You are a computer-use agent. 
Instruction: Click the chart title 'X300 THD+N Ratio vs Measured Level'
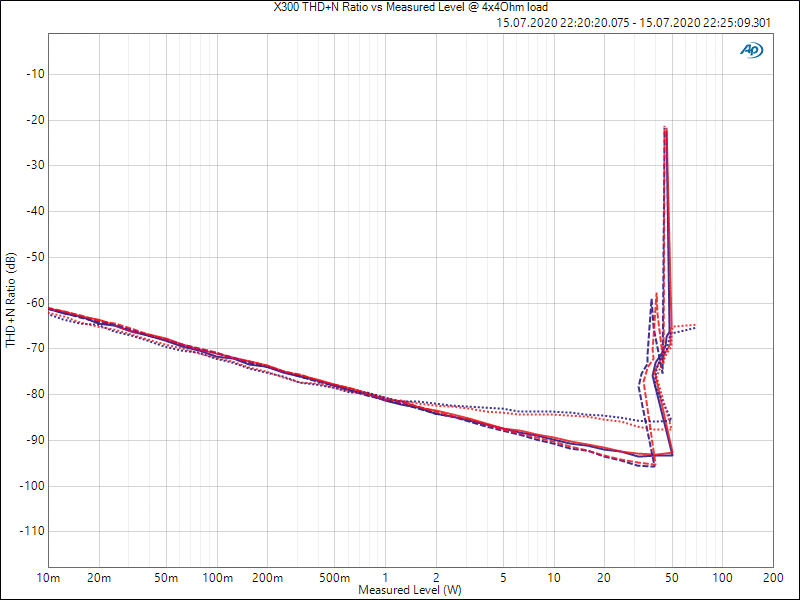(x=367, y=7)
